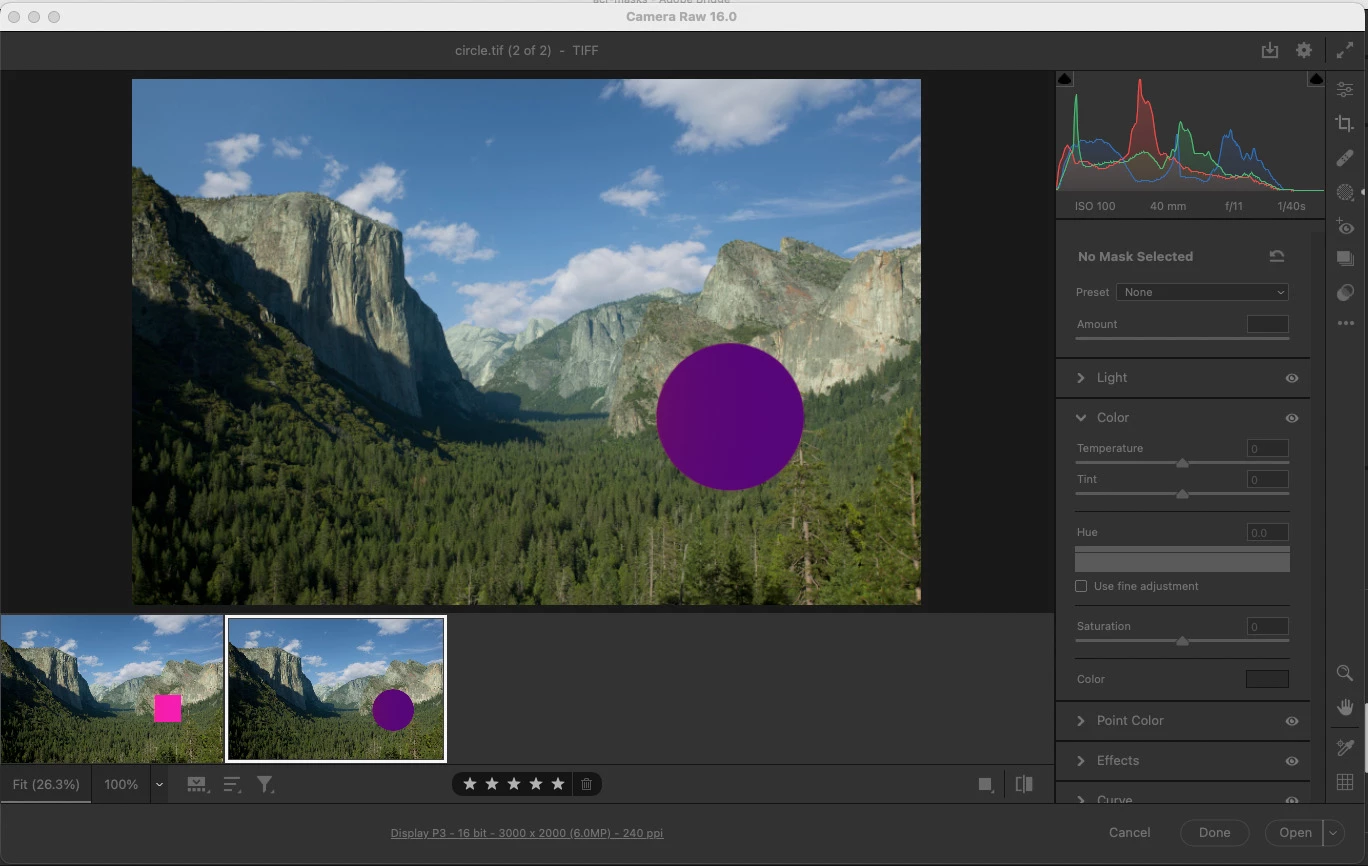The image size is (1368, 866).
Task: Set rating to the first star
Action: (x=470, y=784)
